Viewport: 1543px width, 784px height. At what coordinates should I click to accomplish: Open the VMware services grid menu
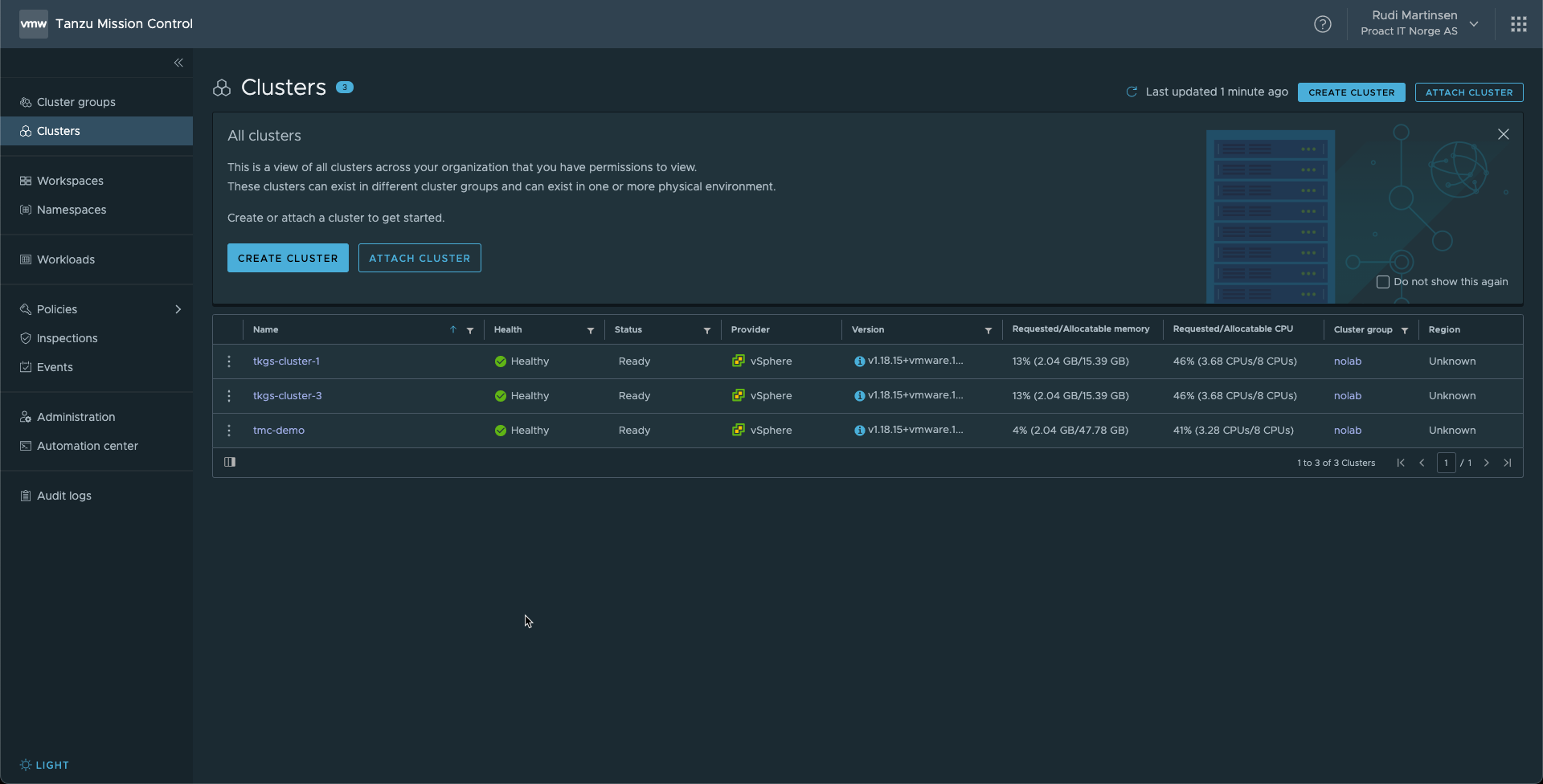tap(1518, 24)
